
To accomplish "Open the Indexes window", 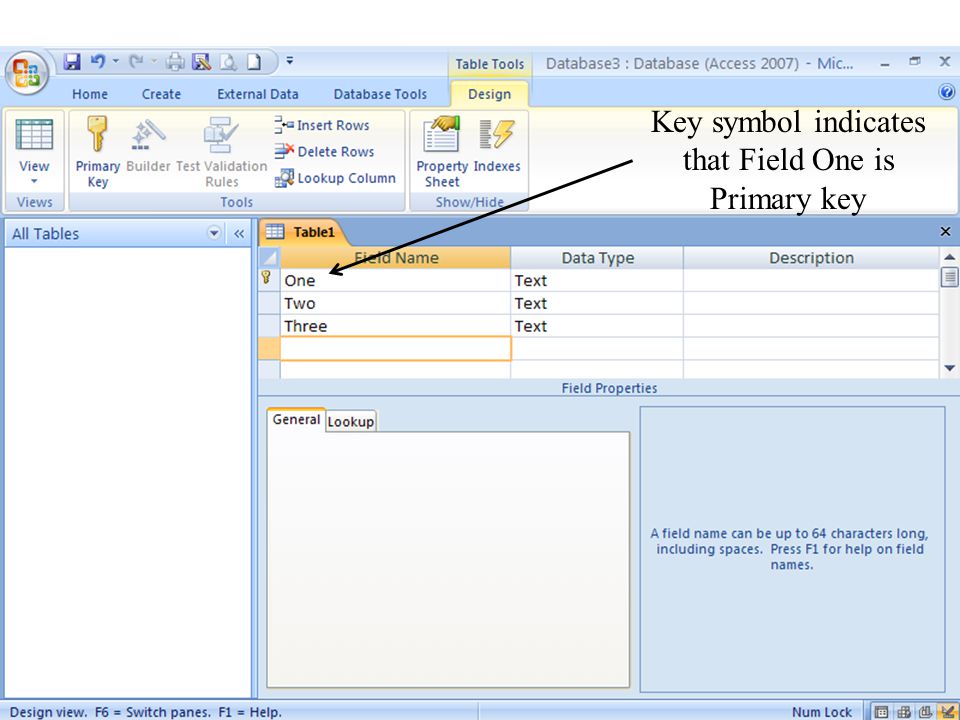I will coord(497,145).
